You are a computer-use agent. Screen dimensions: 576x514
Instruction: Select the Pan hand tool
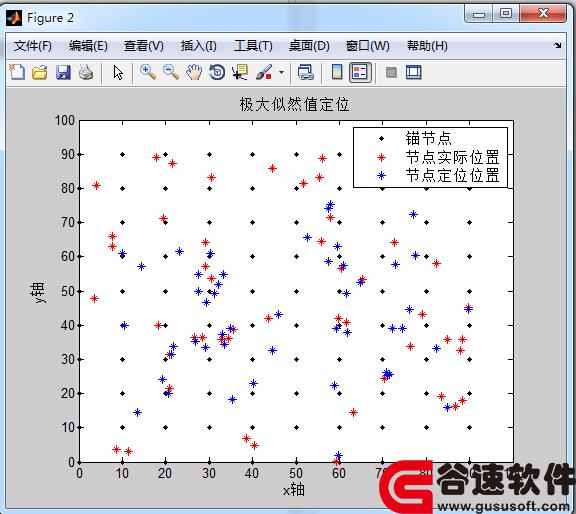pyautogui.click(x=194, y=72)
